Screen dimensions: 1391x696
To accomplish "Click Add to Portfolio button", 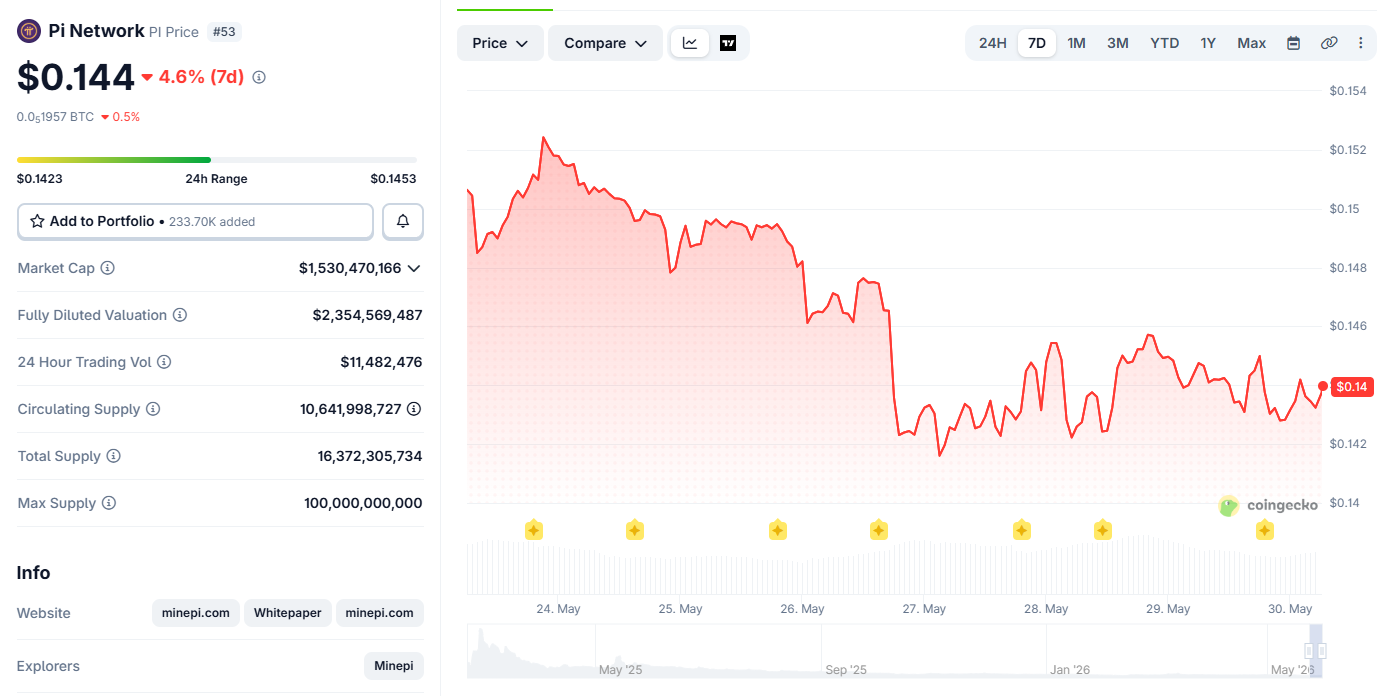I will click(195, 221).
